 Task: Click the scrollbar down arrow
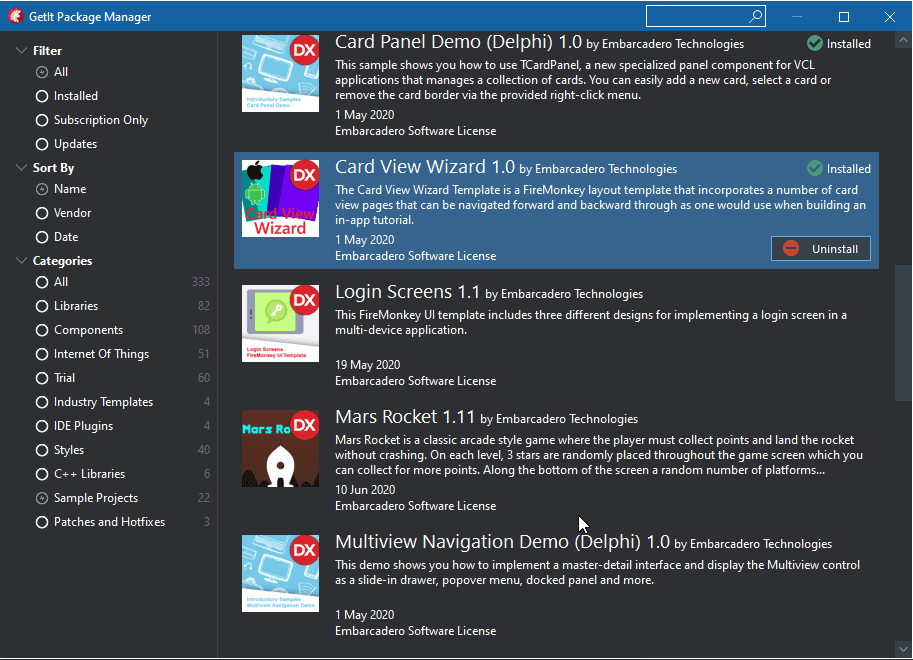pyautogui.click(x=903, y=649)
